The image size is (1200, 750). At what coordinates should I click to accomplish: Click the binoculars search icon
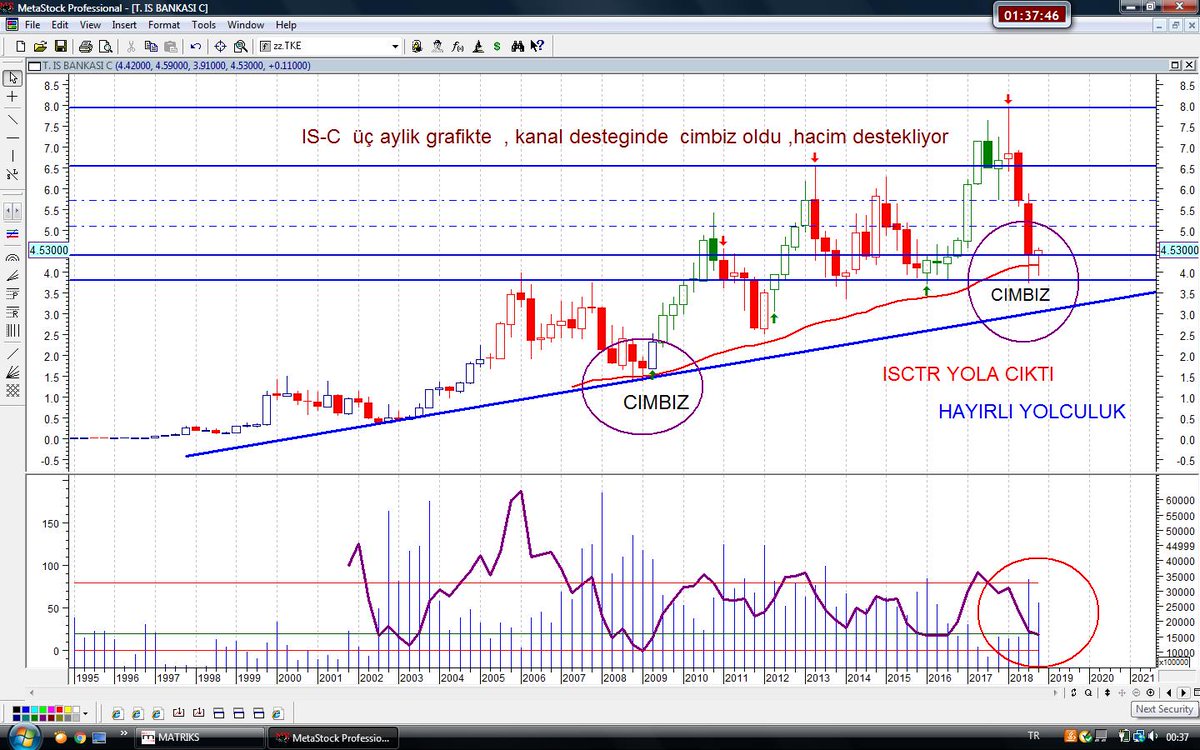click(x=518, y=46)
